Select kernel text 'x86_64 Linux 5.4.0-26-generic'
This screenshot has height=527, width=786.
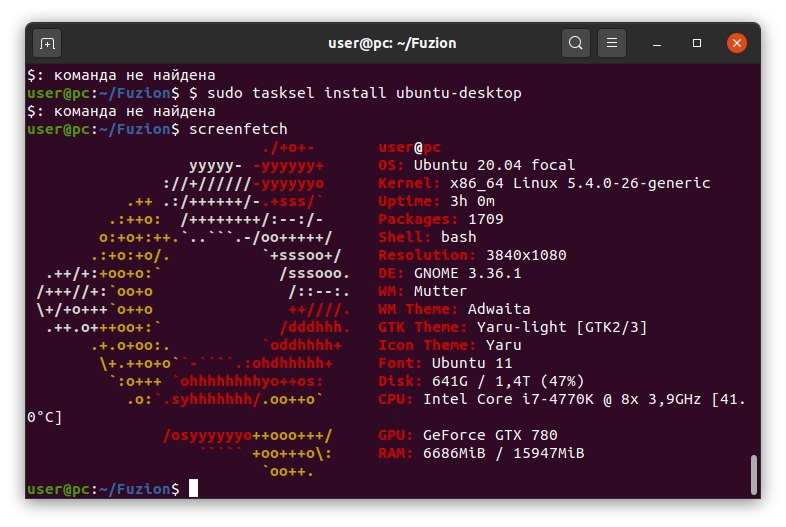[x=580, y=184]
